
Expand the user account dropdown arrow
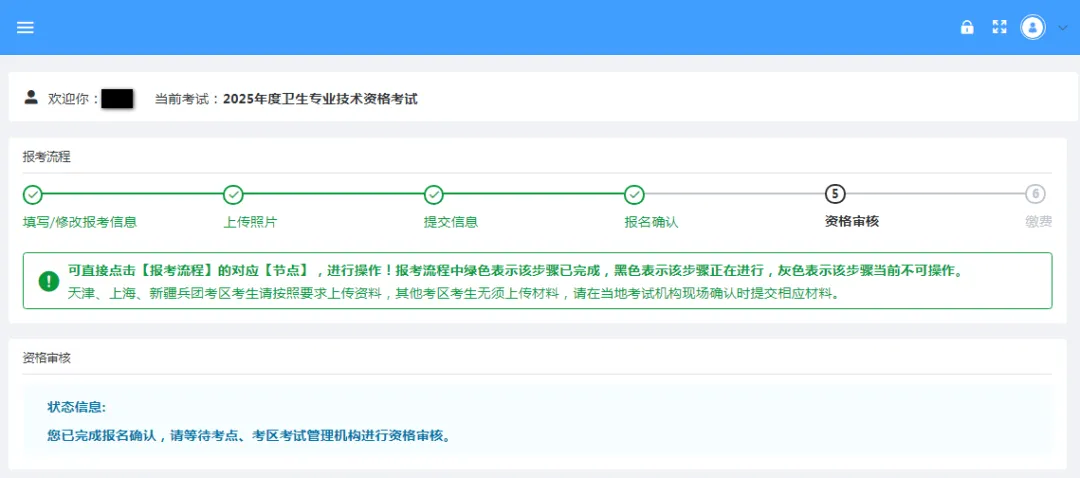point(1062,28)
